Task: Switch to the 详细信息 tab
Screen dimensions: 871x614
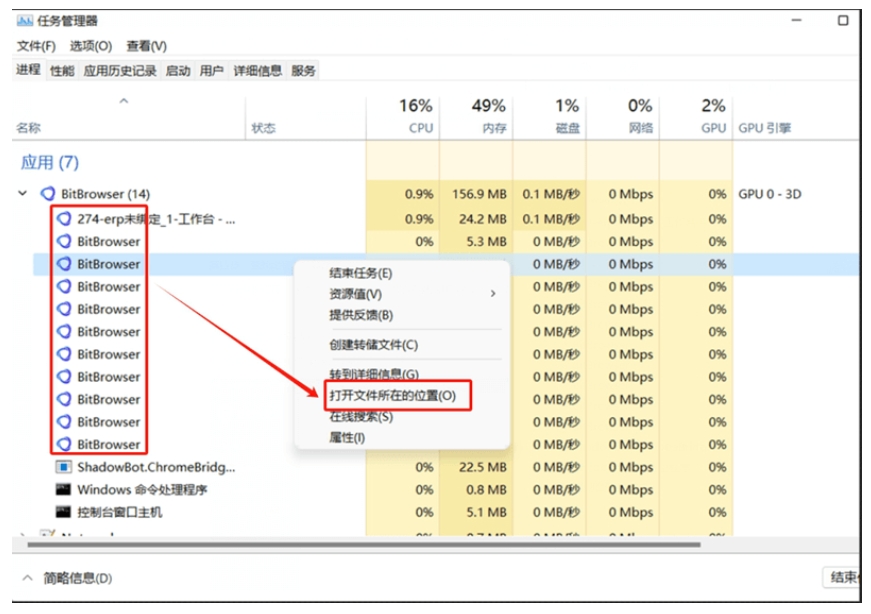Action: pyautogui.click(x=257, y=71)
